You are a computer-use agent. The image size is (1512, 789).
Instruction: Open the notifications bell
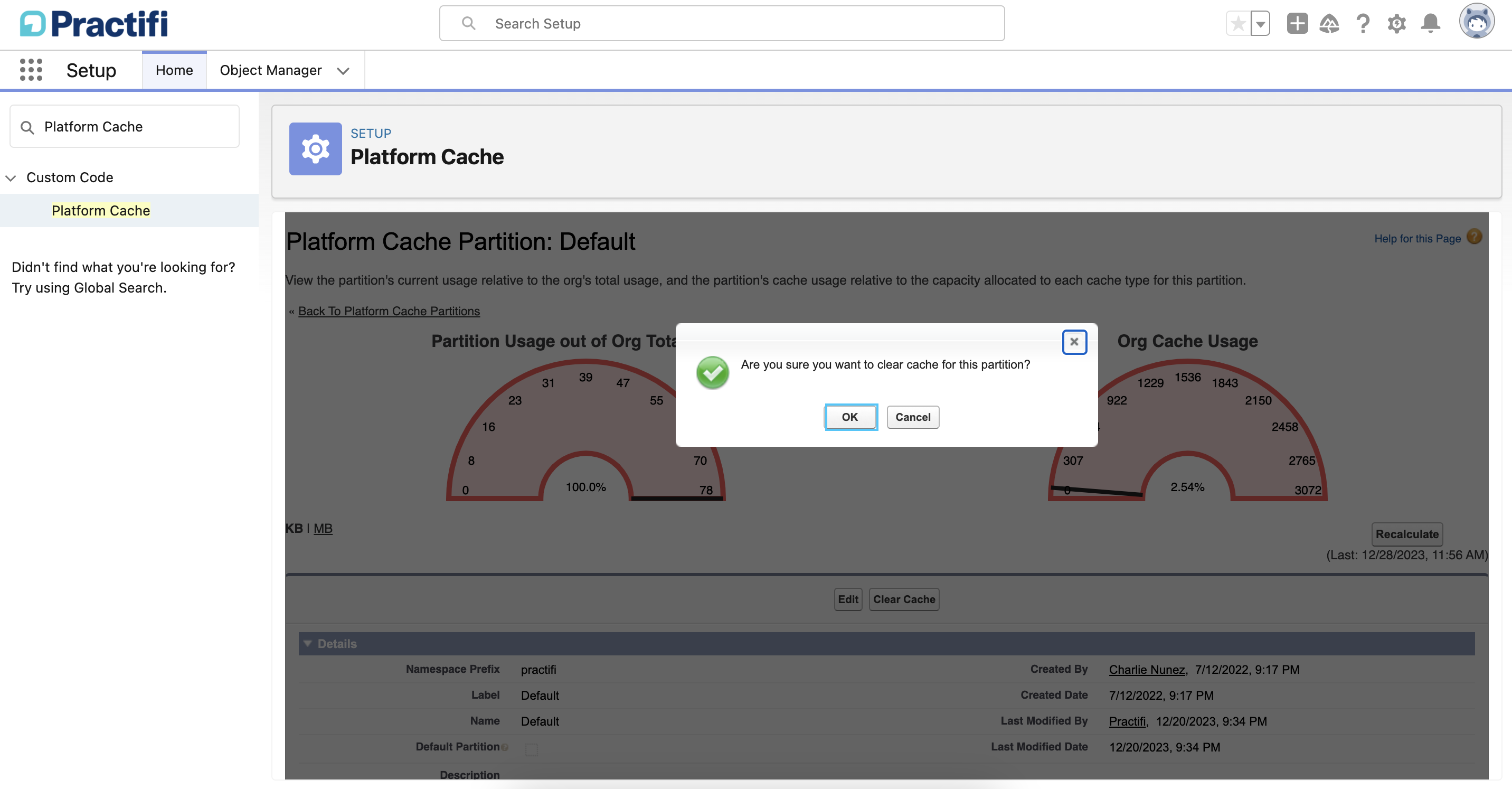(1430, 24)
